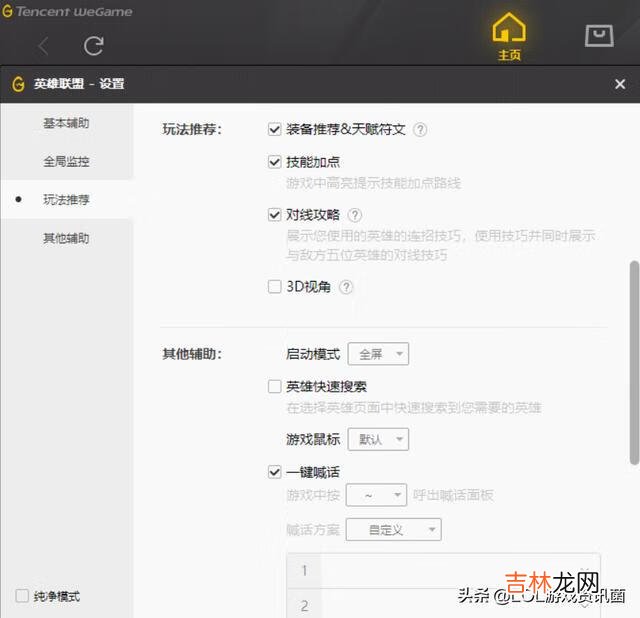This screenshot has width=640, height=618.
Task: Open the shop bag icon
Action: [598, 35]
